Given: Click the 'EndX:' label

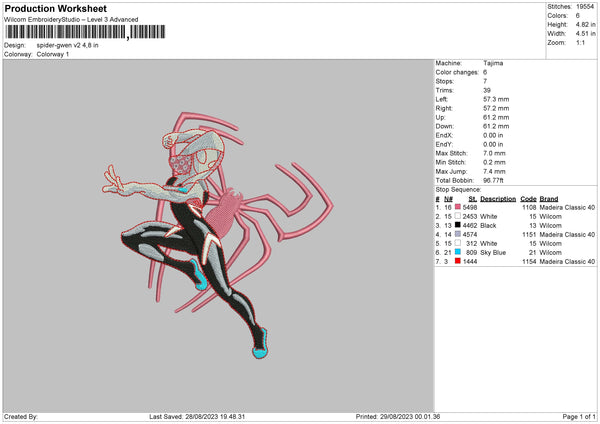Looking at the screenshot, I should 444,135.
